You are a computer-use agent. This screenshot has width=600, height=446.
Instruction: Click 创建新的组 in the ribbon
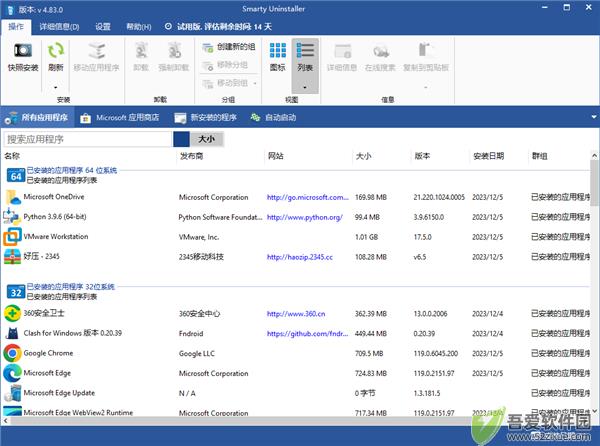[228, 47]
